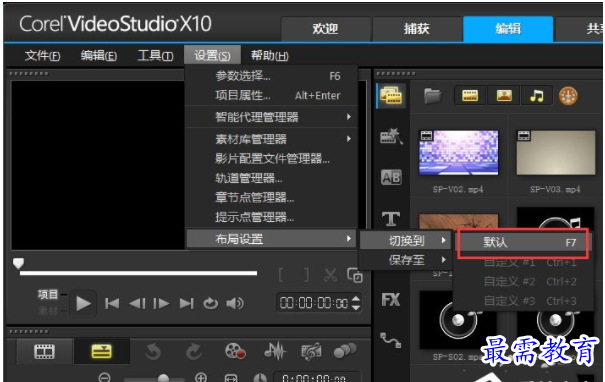Select Project play mode label

tap(48, 295)
